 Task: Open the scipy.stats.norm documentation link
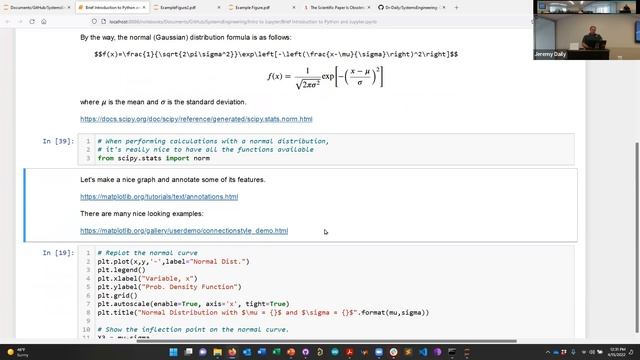coord(196,119)
